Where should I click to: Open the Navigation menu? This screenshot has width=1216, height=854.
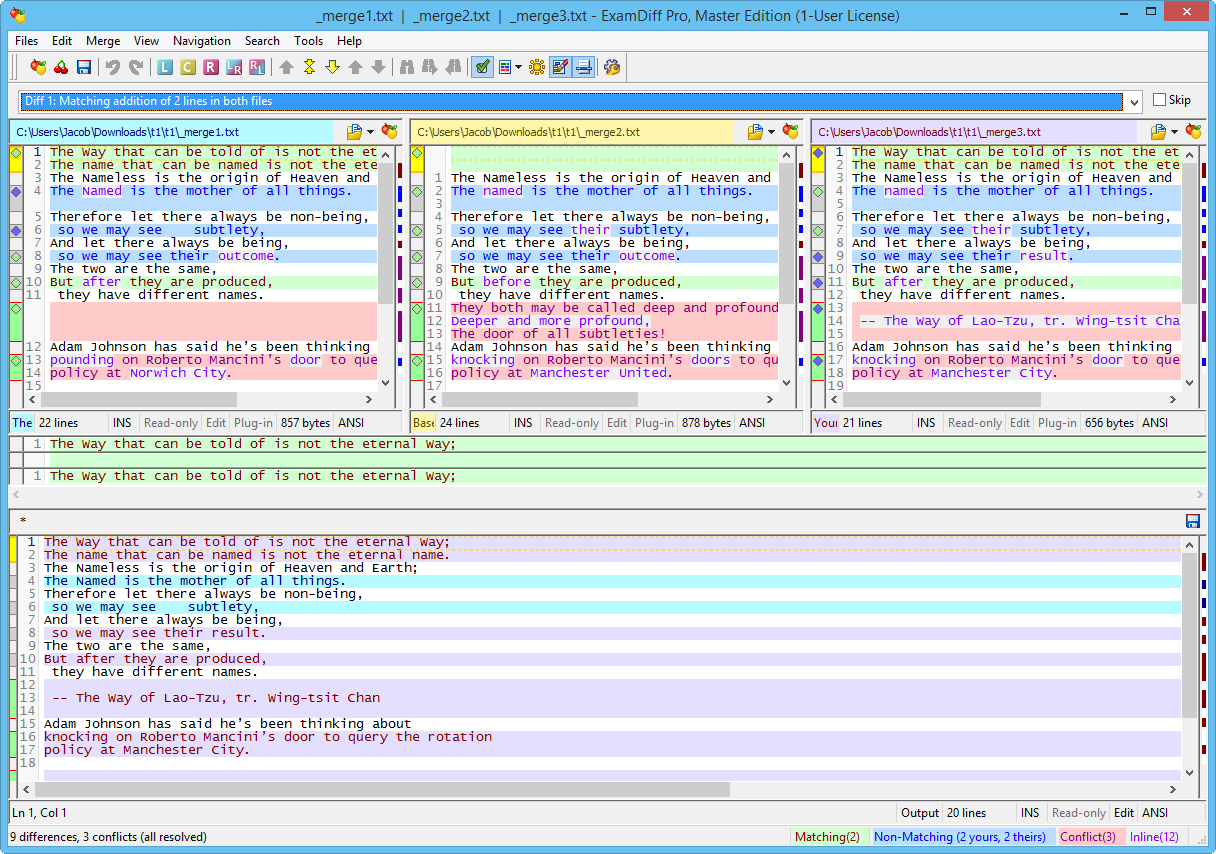point(202,41)
